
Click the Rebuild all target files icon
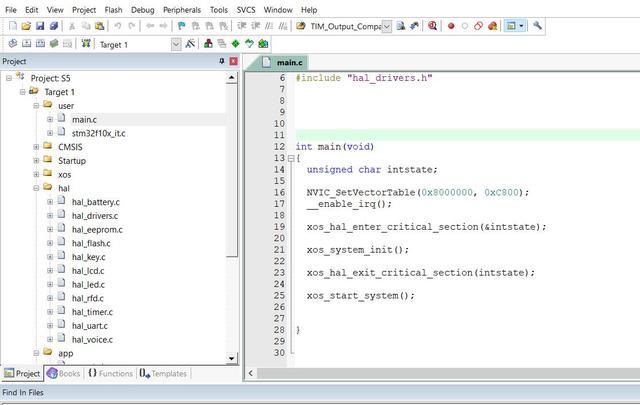tap(40, 43)
